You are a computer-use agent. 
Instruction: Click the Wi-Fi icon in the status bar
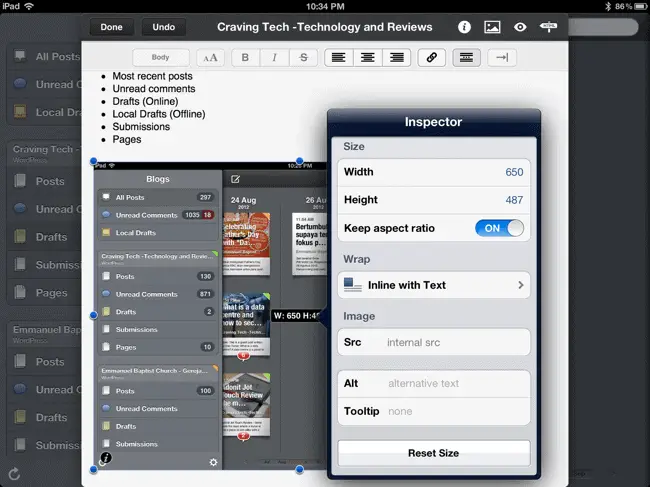point(29,6)
